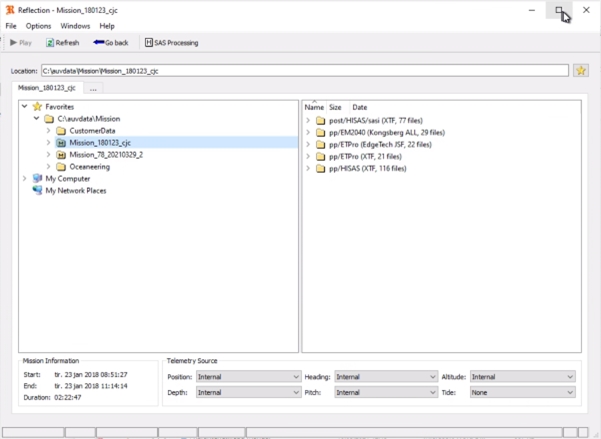Expand post/HISAS/sasi file group
Screen dimensions: 601x439
[x=308, y=120]
